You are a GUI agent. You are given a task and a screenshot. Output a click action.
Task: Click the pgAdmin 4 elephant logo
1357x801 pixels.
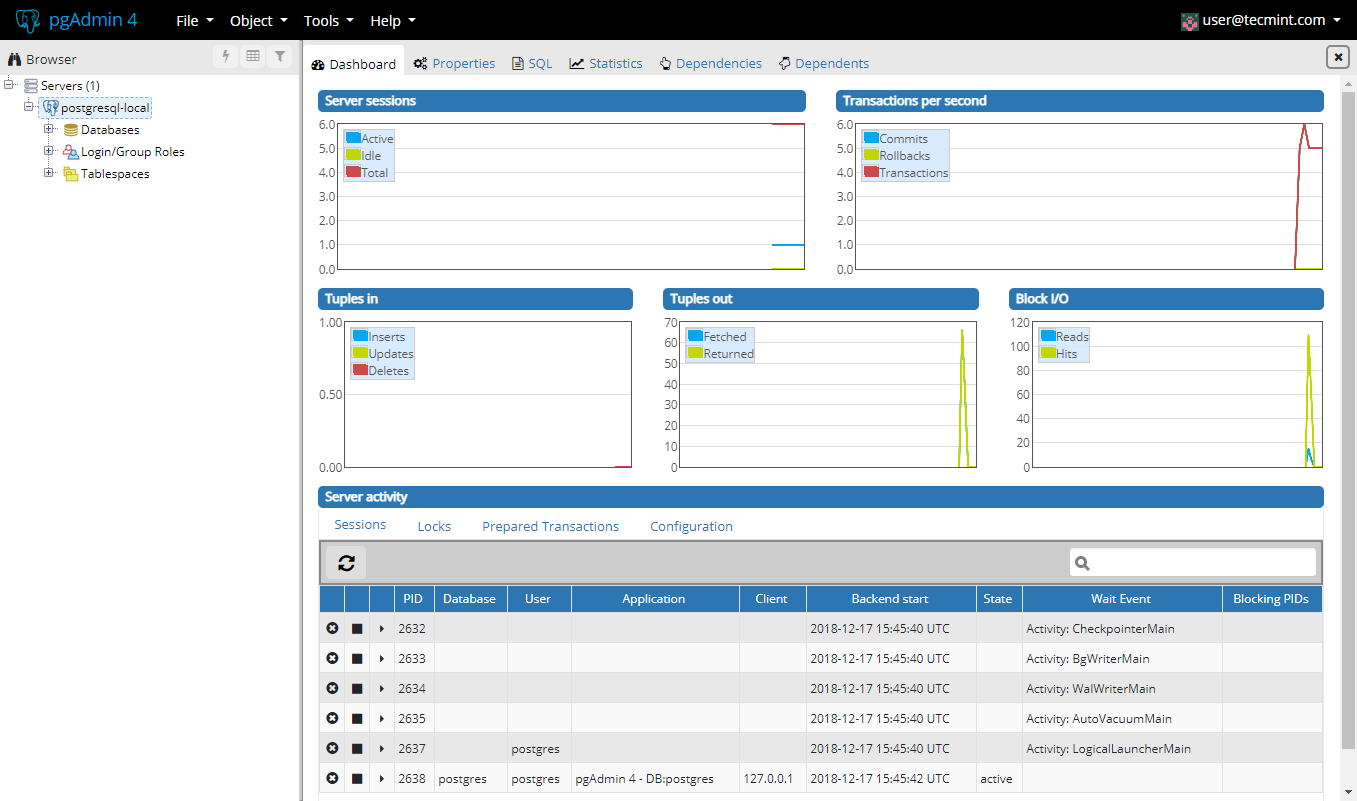point(28,20)
